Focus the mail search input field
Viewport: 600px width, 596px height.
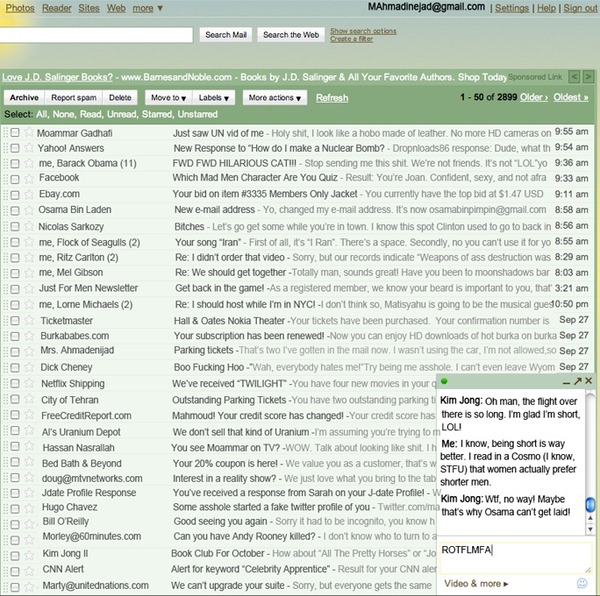96,35
